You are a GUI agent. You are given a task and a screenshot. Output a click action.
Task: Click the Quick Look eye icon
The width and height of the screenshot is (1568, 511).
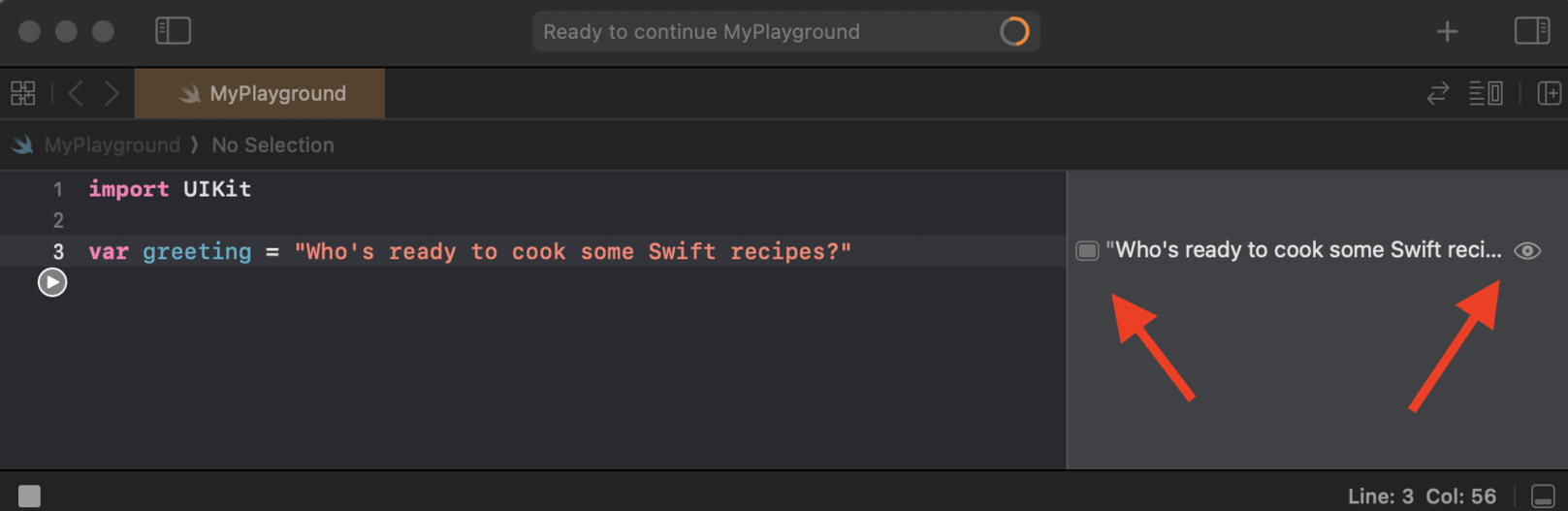pos(1527,251)
